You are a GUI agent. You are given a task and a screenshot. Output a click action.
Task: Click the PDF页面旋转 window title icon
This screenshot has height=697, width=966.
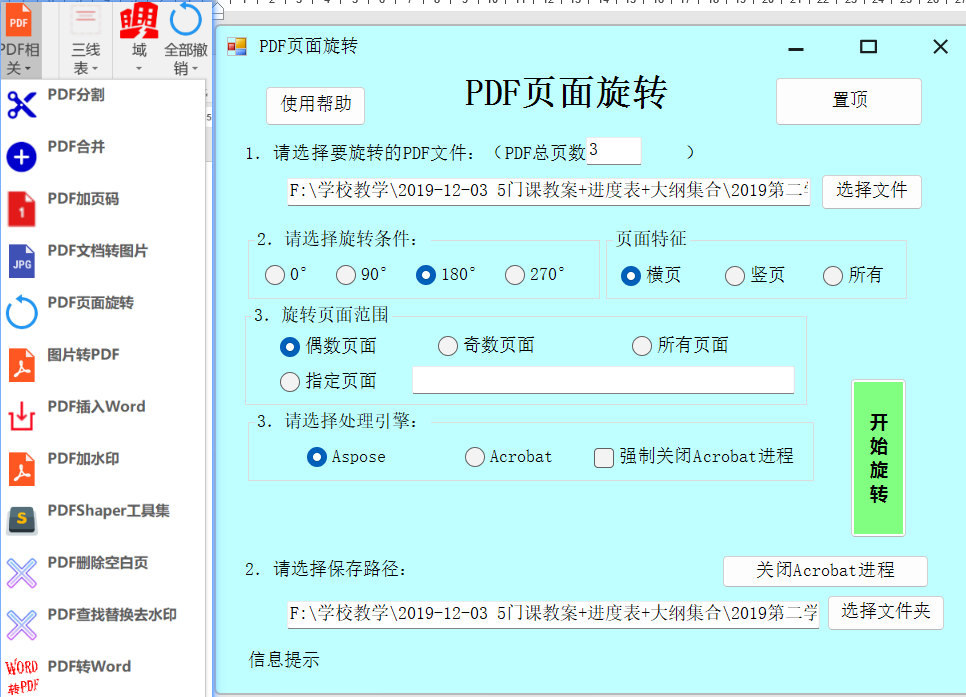[237, 46]
